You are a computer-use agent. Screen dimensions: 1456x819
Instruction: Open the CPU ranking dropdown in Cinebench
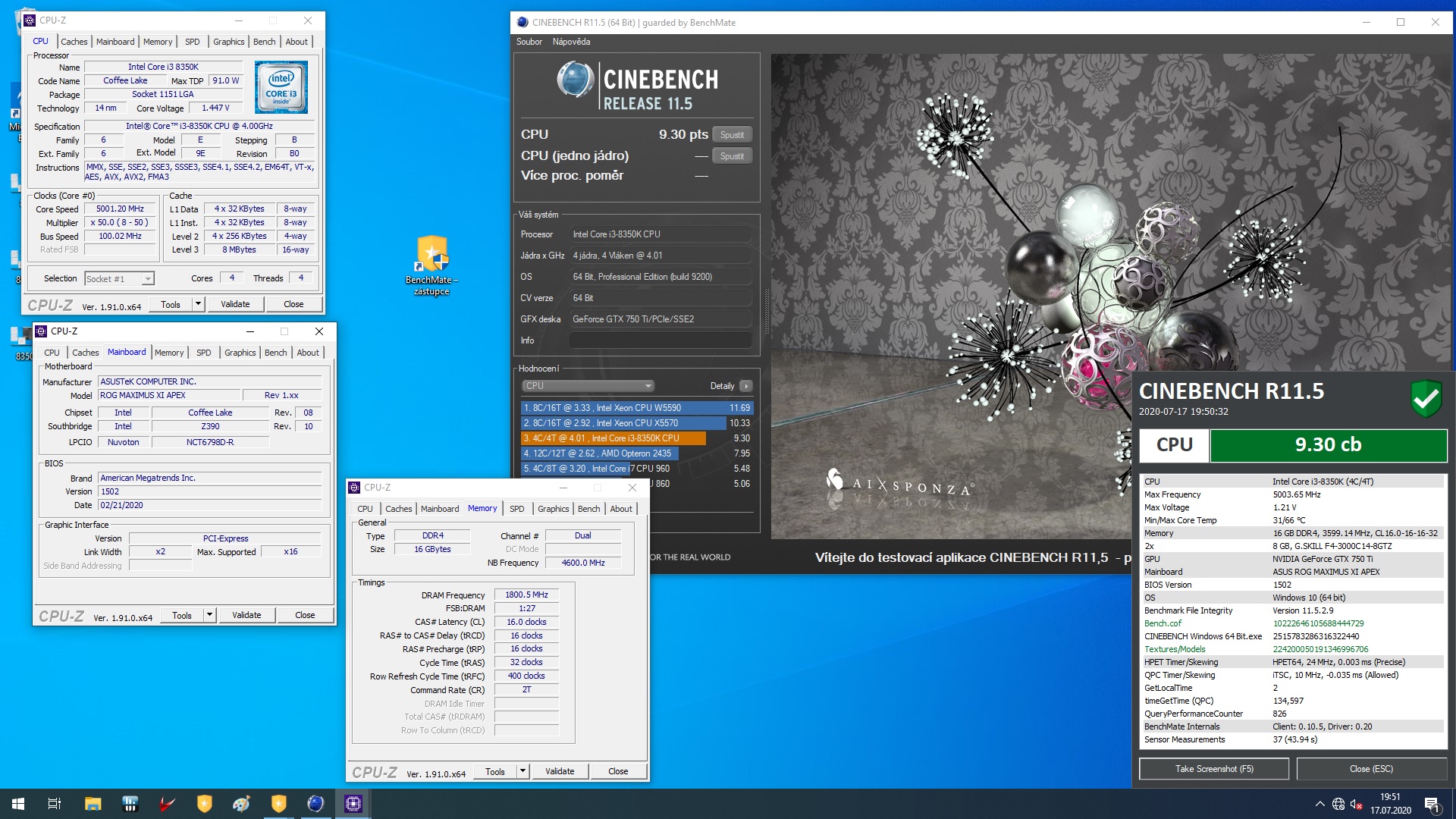pyautogui.click(x=588, y=386)
